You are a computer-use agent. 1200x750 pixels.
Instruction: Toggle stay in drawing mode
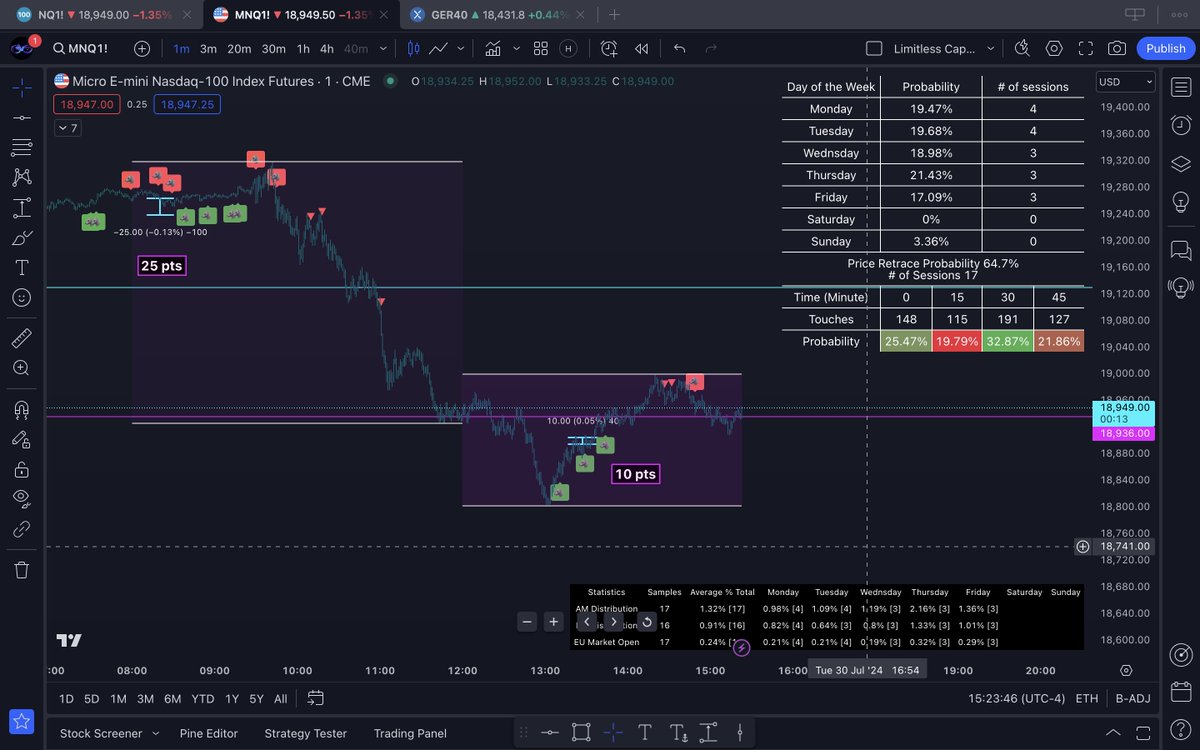point(21,439)
